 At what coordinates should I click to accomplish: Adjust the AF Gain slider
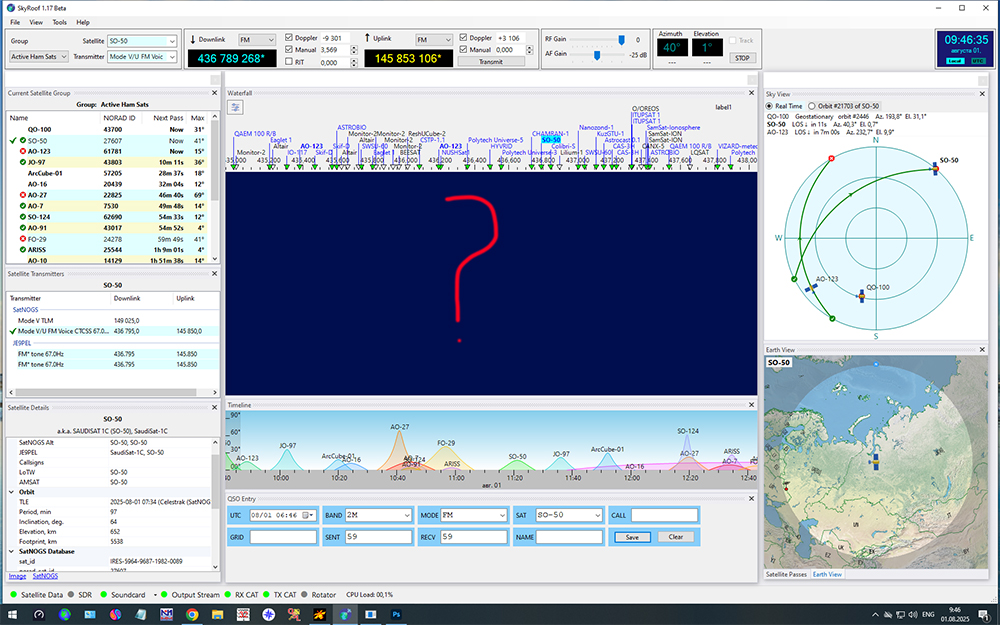[597, 55]
